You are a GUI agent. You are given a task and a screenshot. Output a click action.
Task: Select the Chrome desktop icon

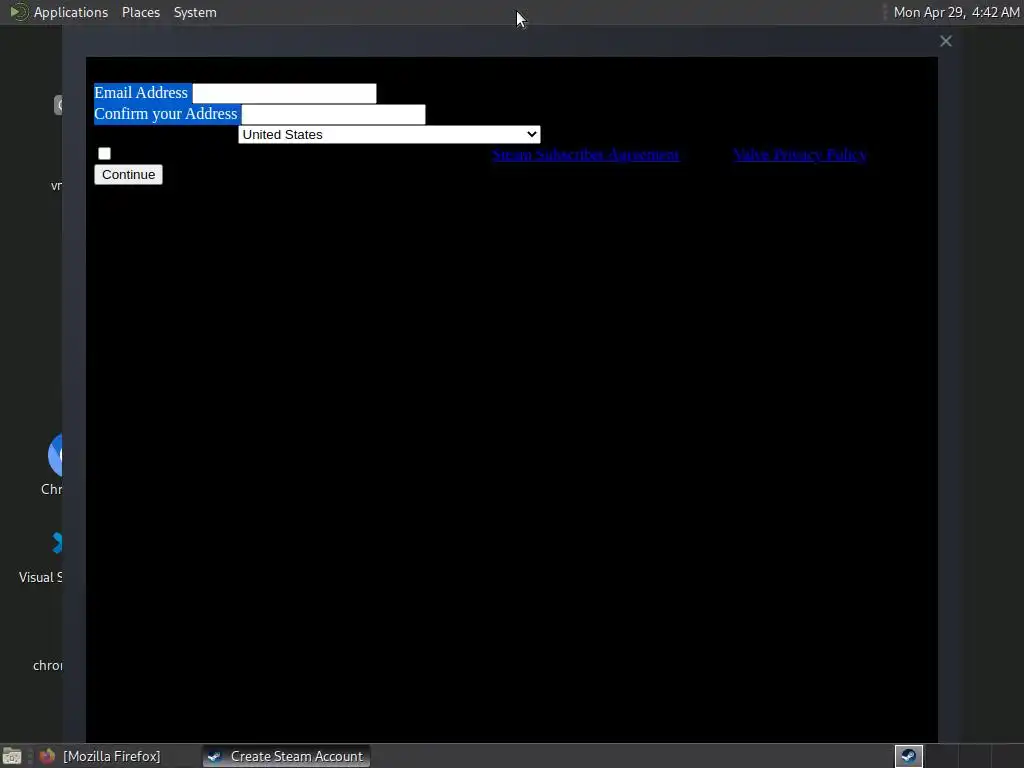52,465
